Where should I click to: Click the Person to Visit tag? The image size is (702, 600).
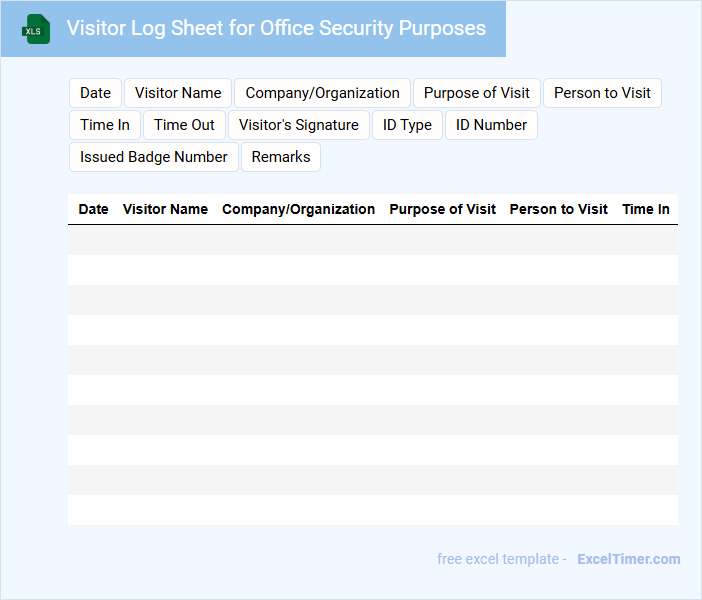pos(602,93)
